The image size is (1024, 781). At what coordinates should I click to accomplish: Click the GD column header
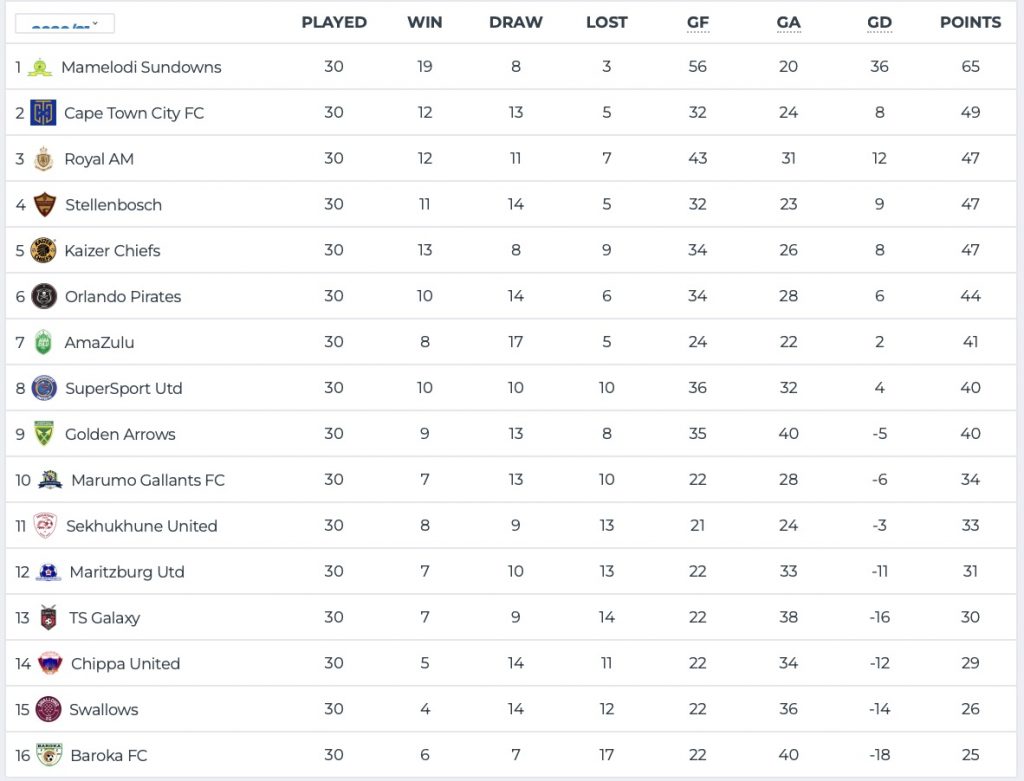pos(879,22)
